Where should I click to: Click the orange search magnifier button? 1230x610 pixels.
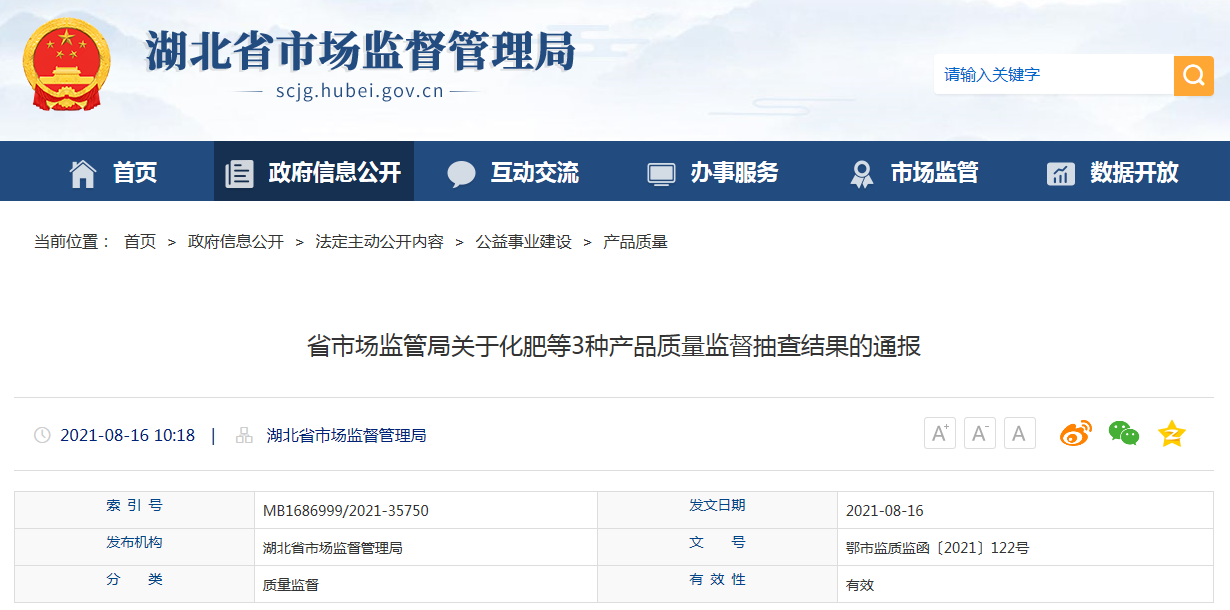(x=1193, y=75)
